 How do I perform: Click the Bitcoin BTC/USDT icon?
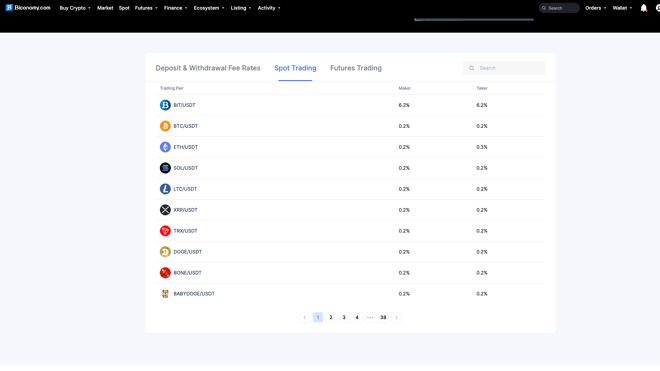coord(165,126)
